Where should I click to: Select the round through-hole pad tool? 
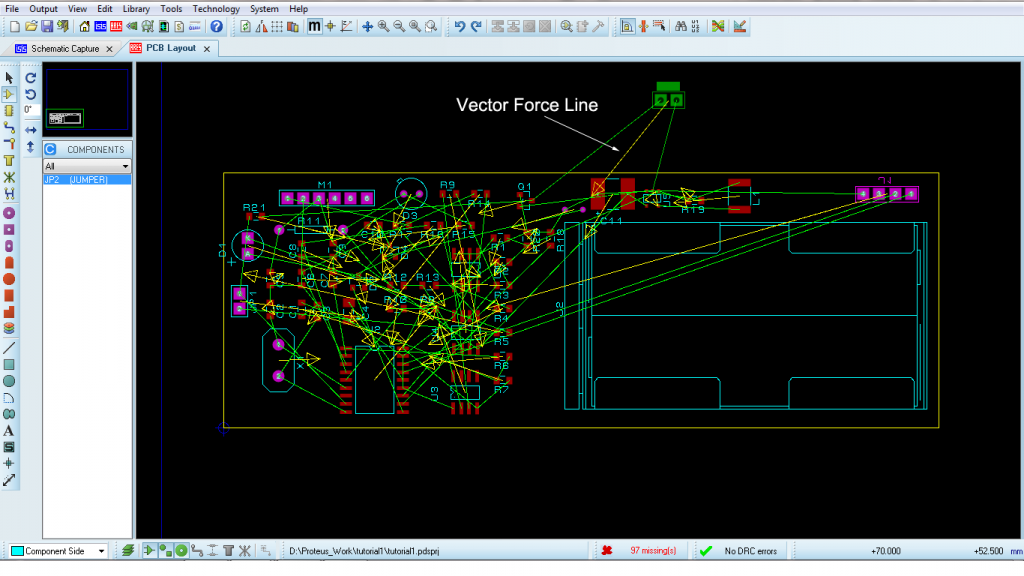pyautogui.click(x=9, y=213)
